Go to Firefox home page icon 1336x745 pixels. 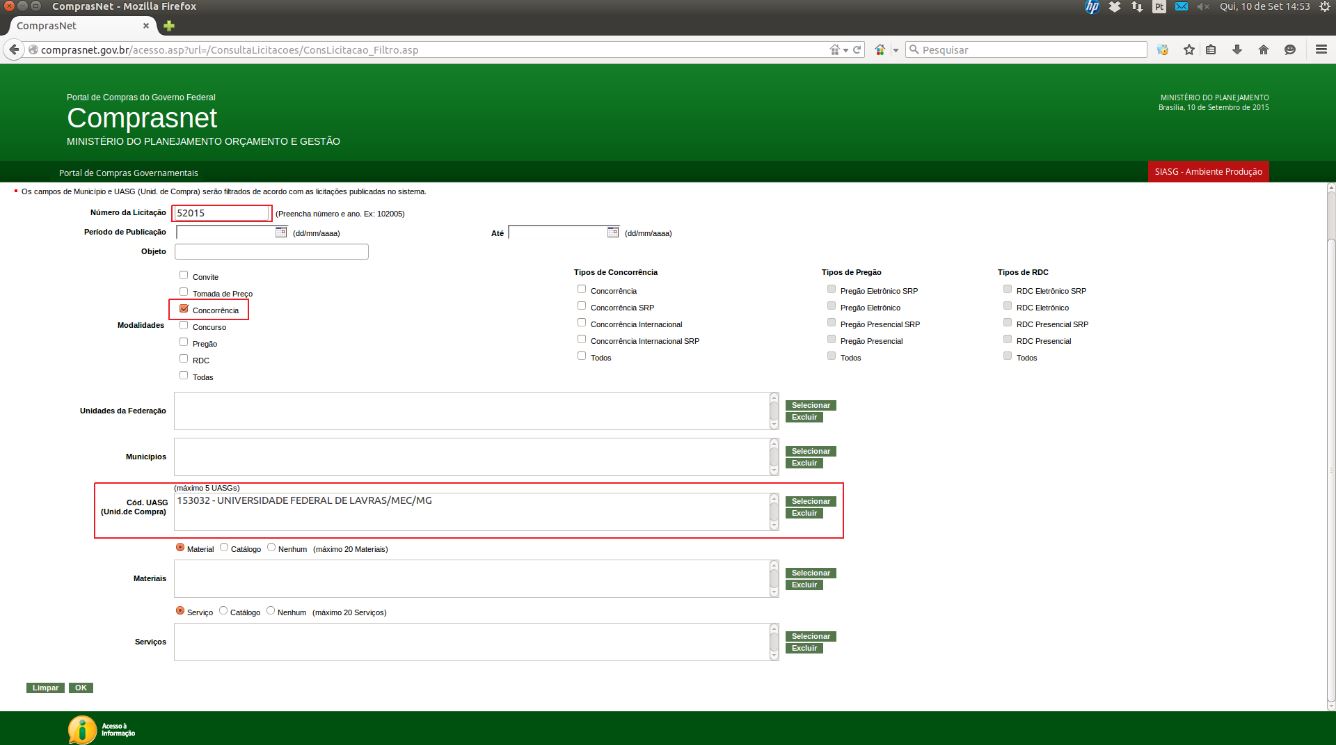click(x=1263, y=50)
